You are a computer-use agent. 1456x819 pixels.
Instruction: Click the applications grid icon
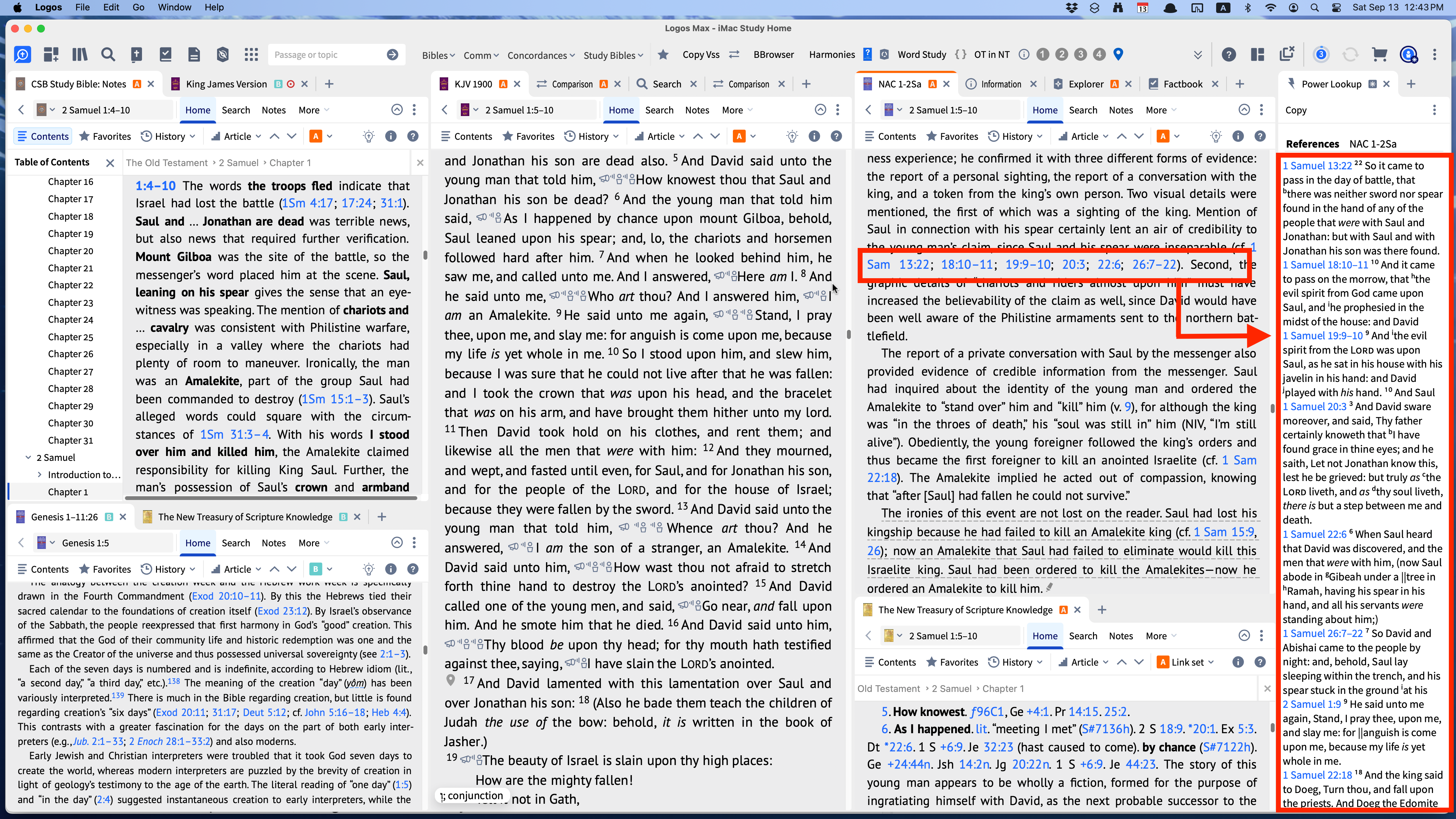coord(251,55)
